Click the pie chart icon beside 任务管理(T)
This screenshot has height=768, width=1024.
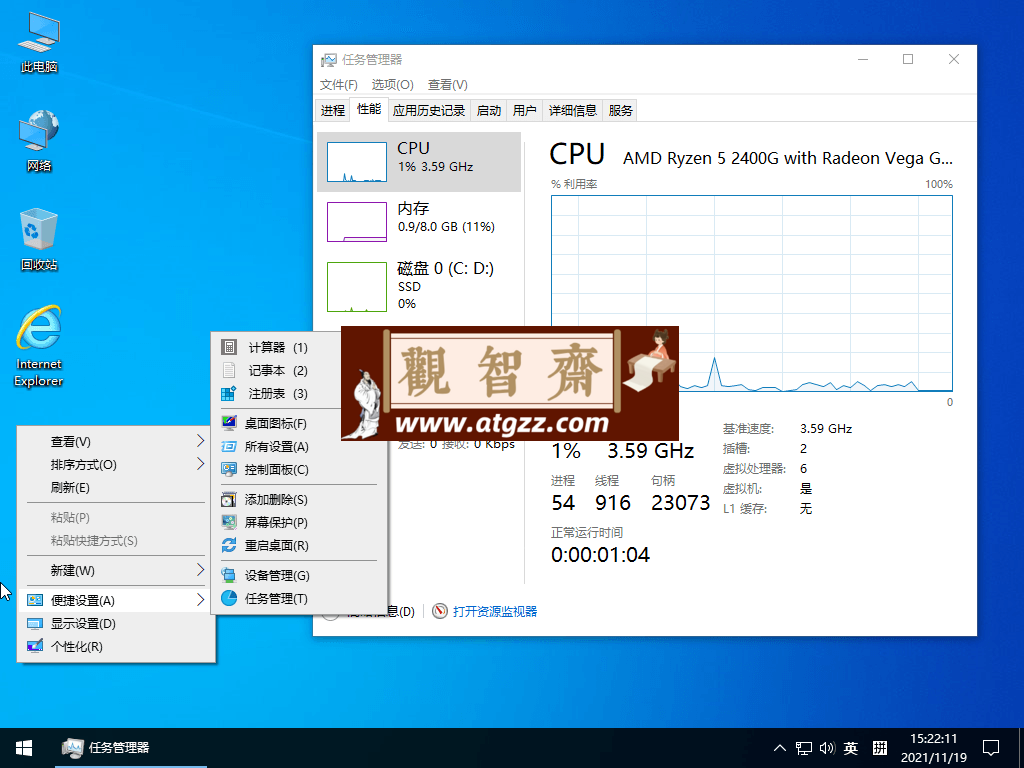pyautogui.click(x=229, y=598)
